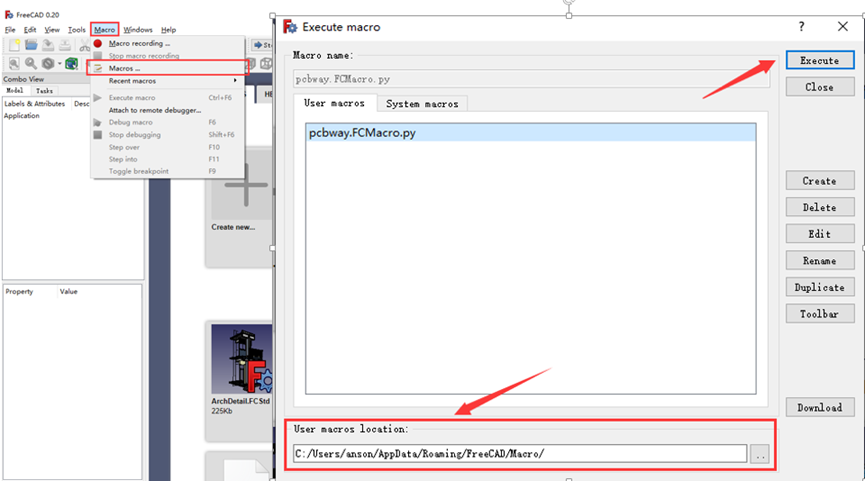Click the Fit all zoom icon

[14, 63]
